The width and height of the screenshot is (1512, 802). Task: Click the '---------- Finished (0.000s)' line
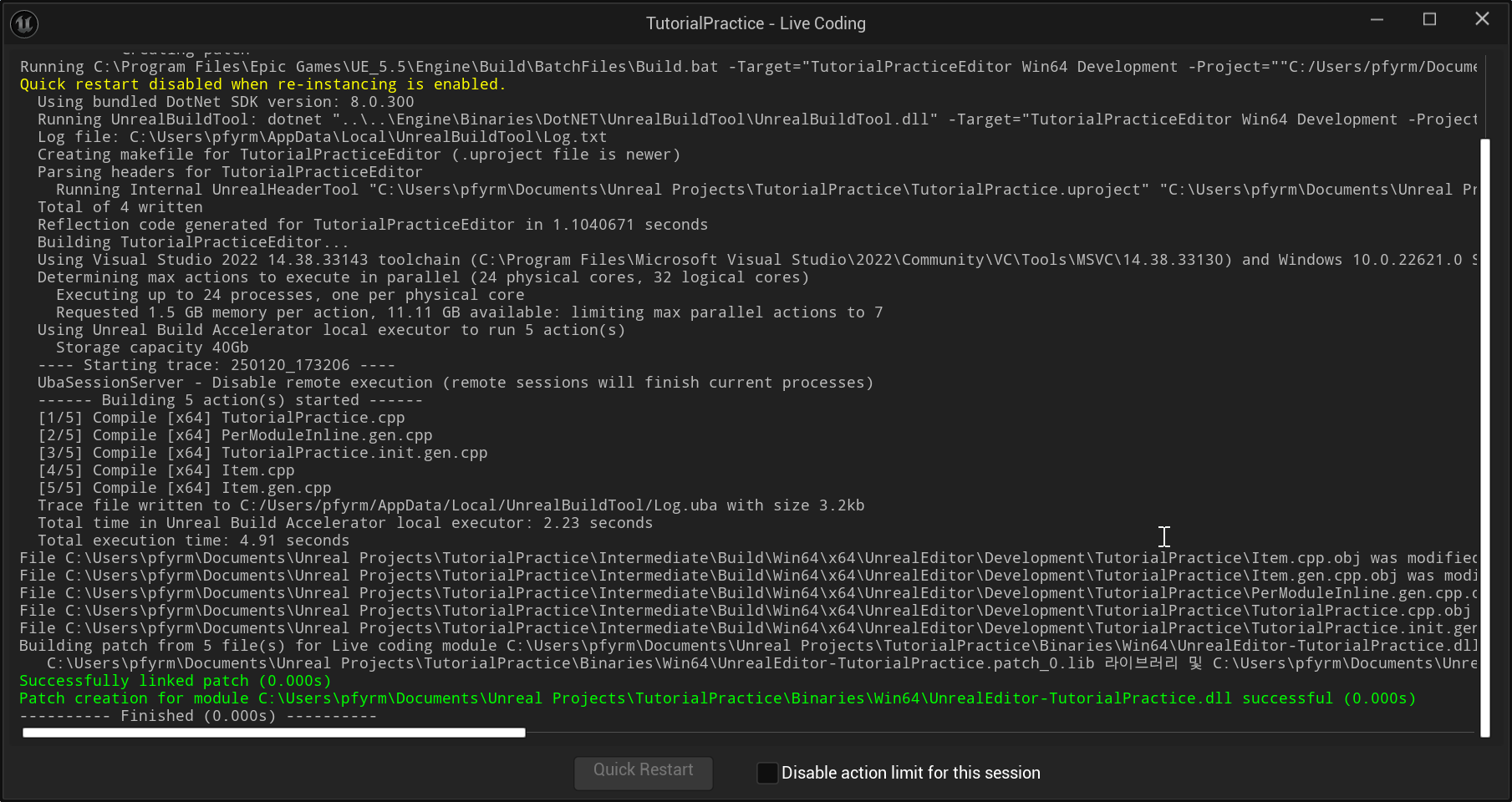(x=198, y=716)
